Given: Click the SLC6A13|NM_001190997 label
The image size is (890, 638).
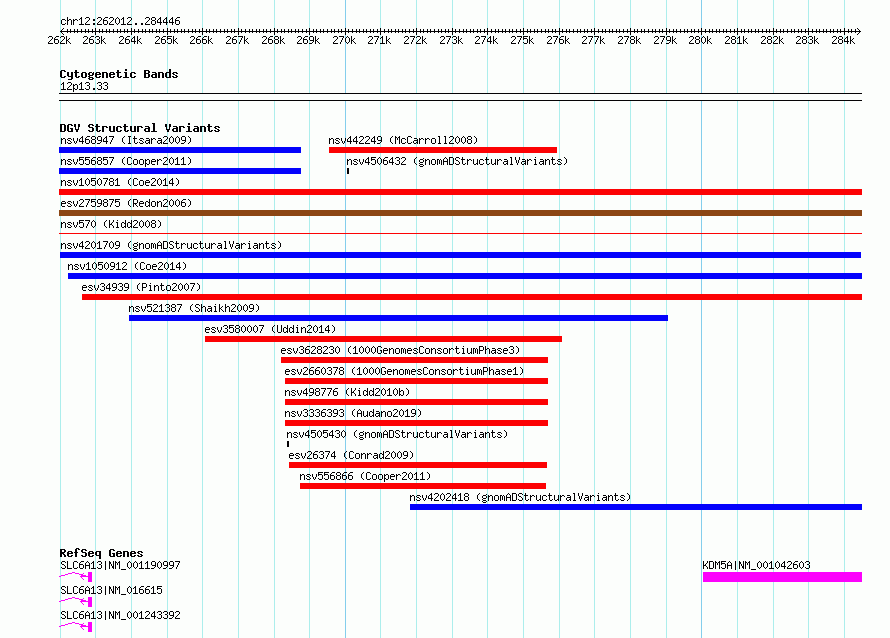Looking at the screenshot, I should tap(120, 565).
